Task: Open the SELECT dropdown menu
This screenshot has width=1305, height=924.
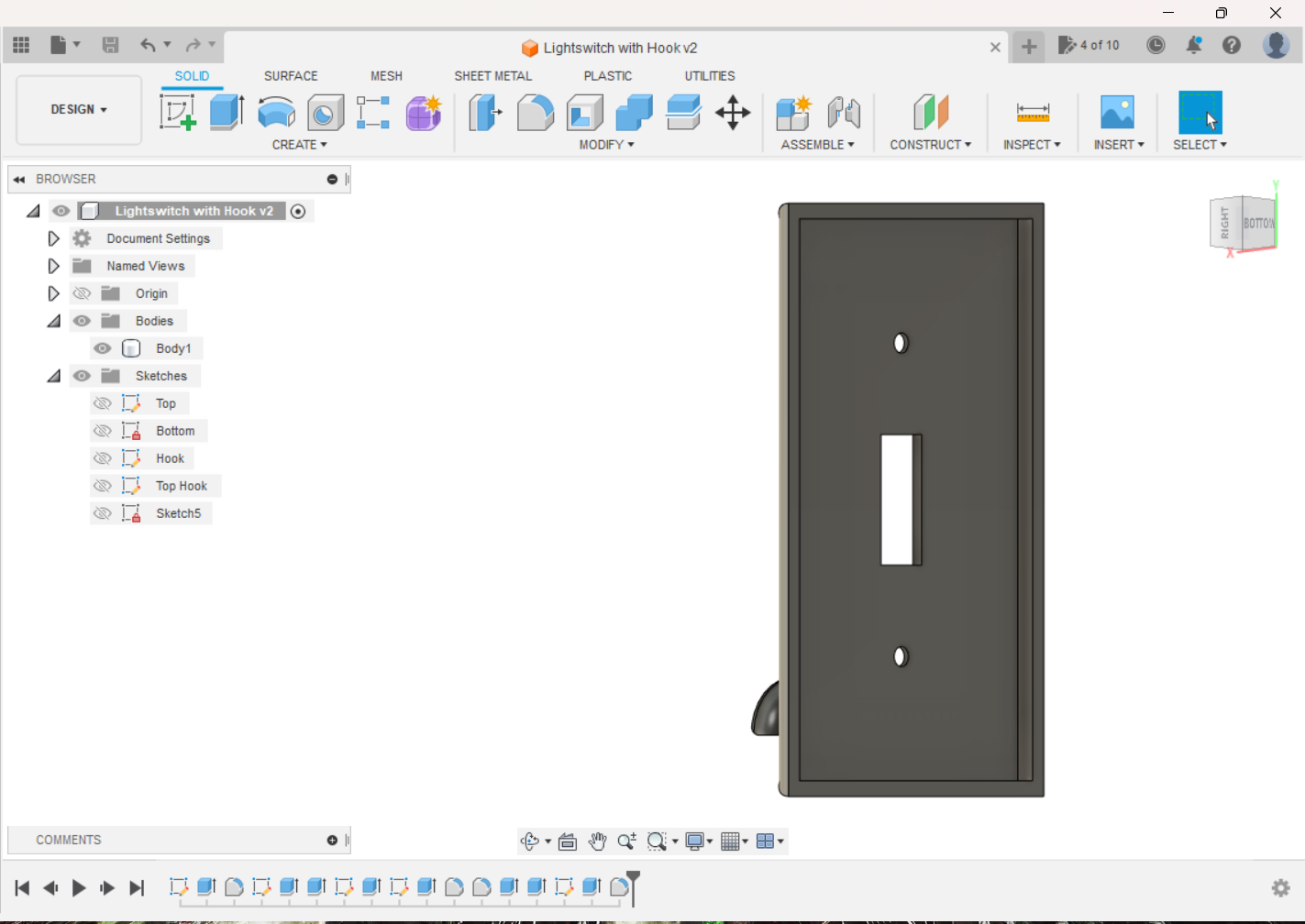Action: click(x=1200, y=145)
